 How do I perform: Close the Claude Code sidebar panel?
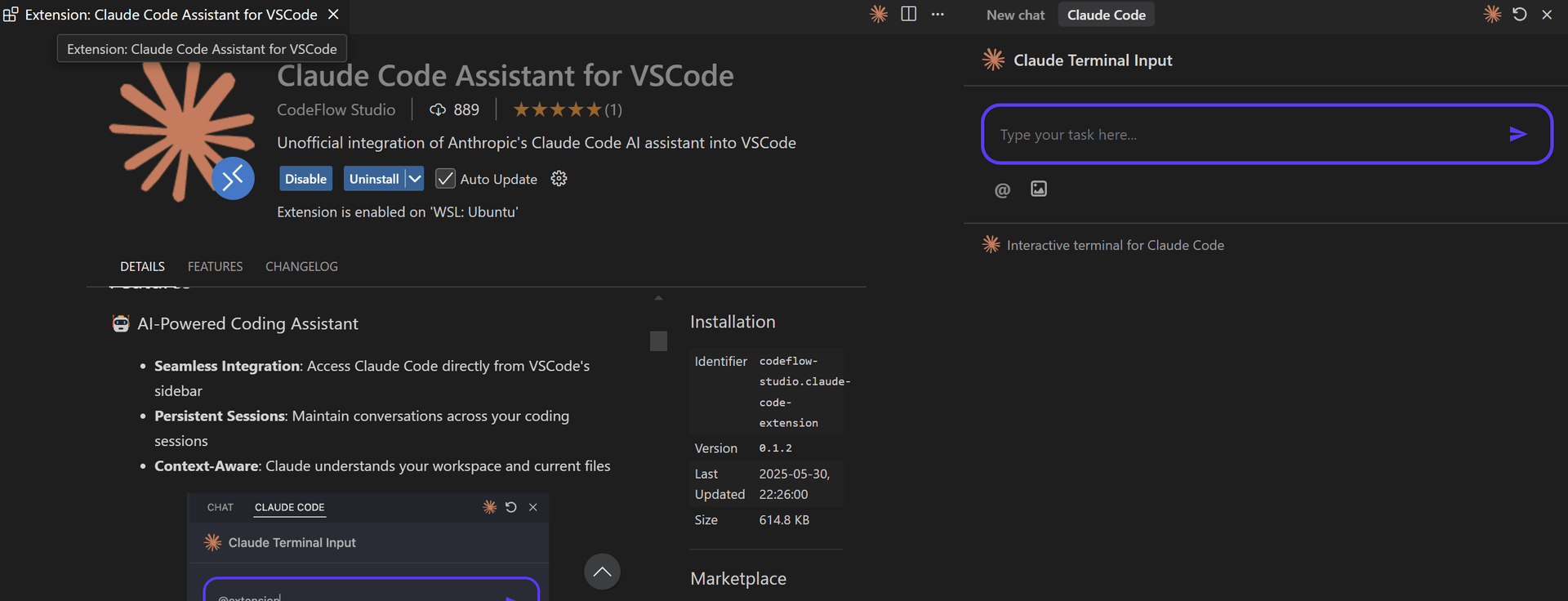tap(1547, 15)
